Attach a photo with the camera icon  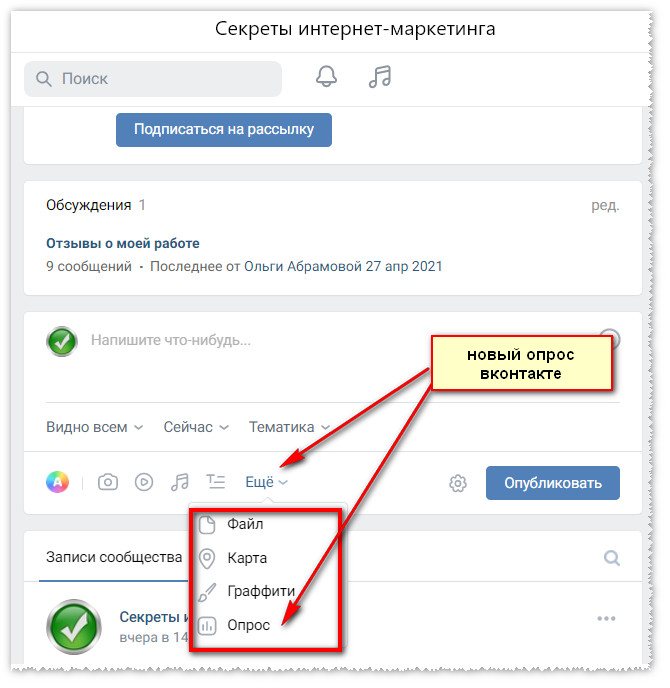coord(108,483)
